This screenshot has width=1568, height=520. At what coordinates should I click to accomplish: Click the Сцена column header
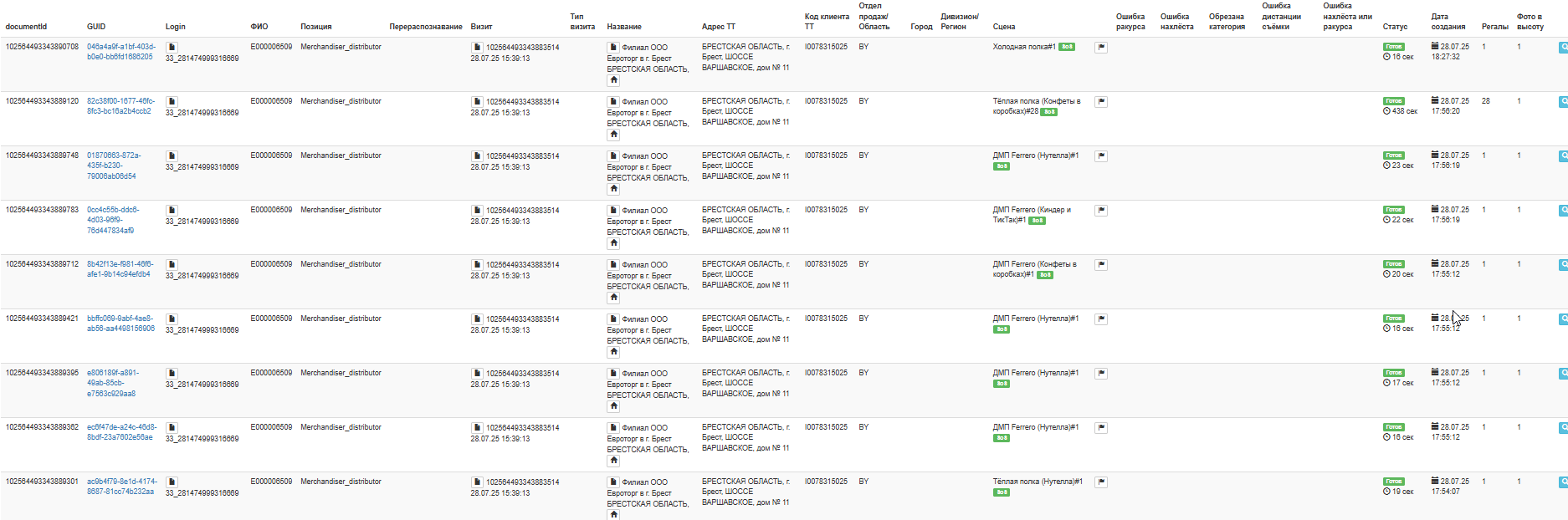(x=1004, y=27)
